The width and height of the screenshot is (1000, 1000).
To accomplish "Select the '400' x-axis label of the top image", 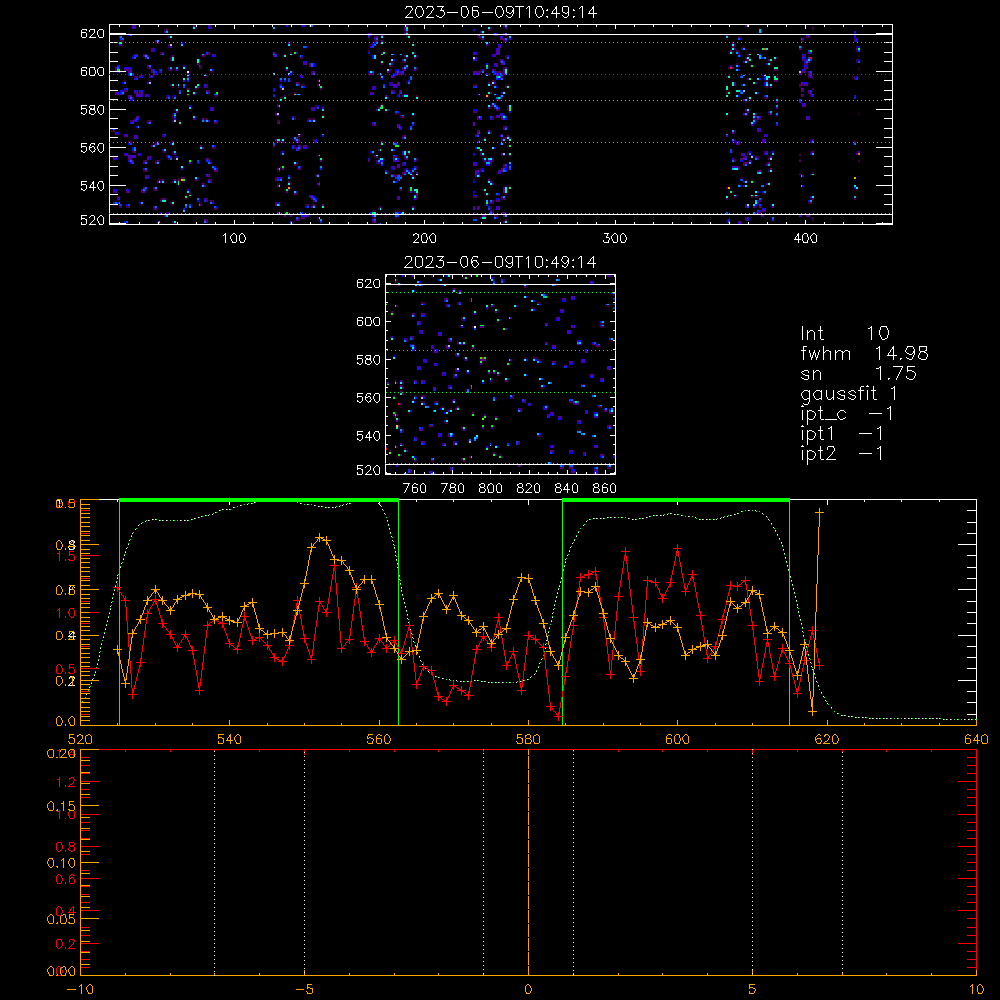I will 805,239.
